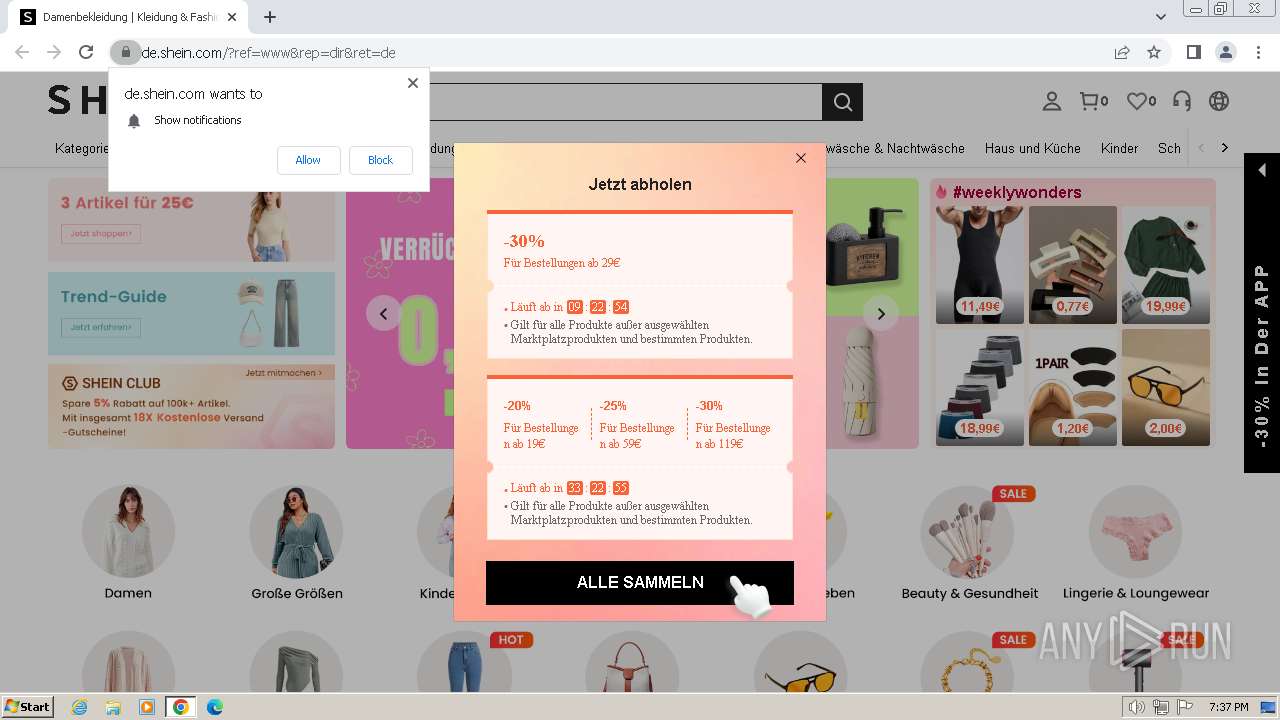Open File Explorer from taskbar

click(113, 707)
